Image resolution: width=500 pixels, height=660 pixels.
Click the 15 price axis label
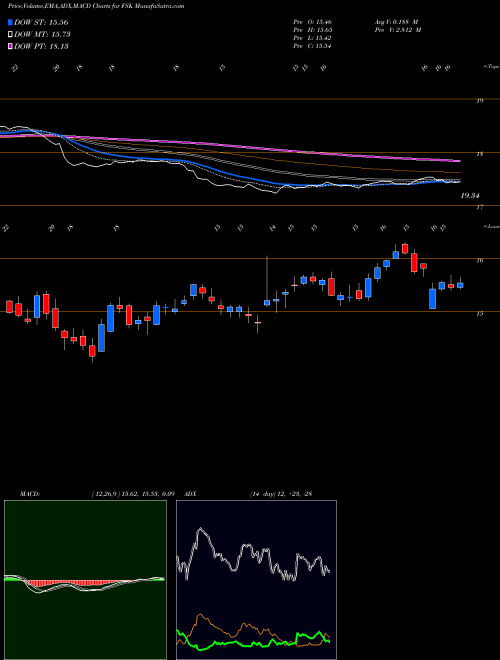click(479, 314)
